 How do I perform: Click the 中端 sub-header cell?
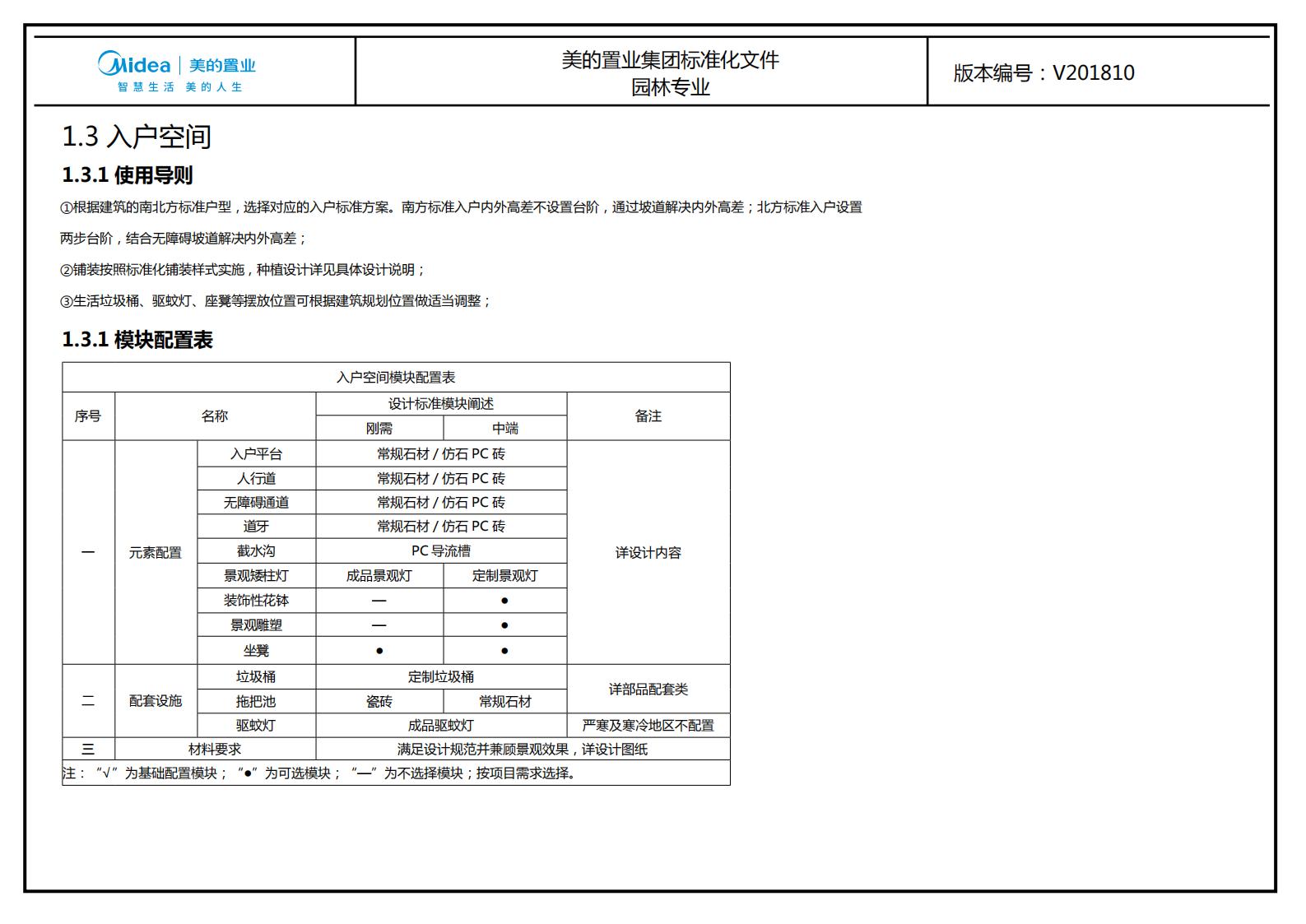505,428
